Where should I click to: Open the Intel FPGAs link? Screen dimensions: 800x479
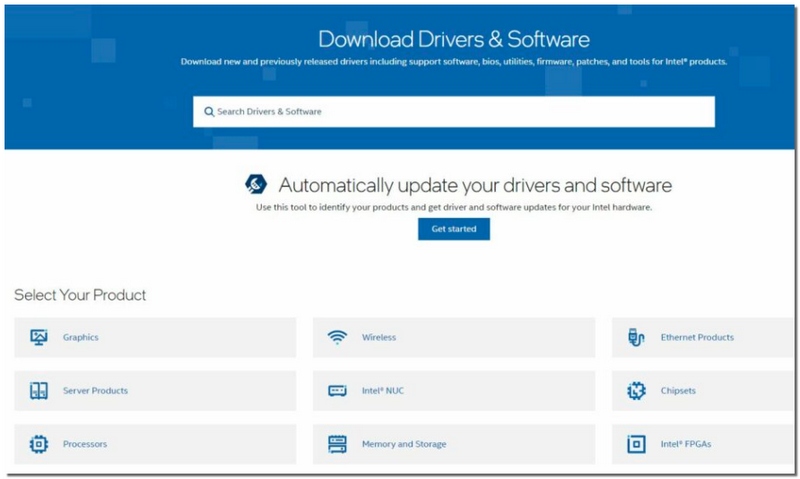[x=686, y=444]
